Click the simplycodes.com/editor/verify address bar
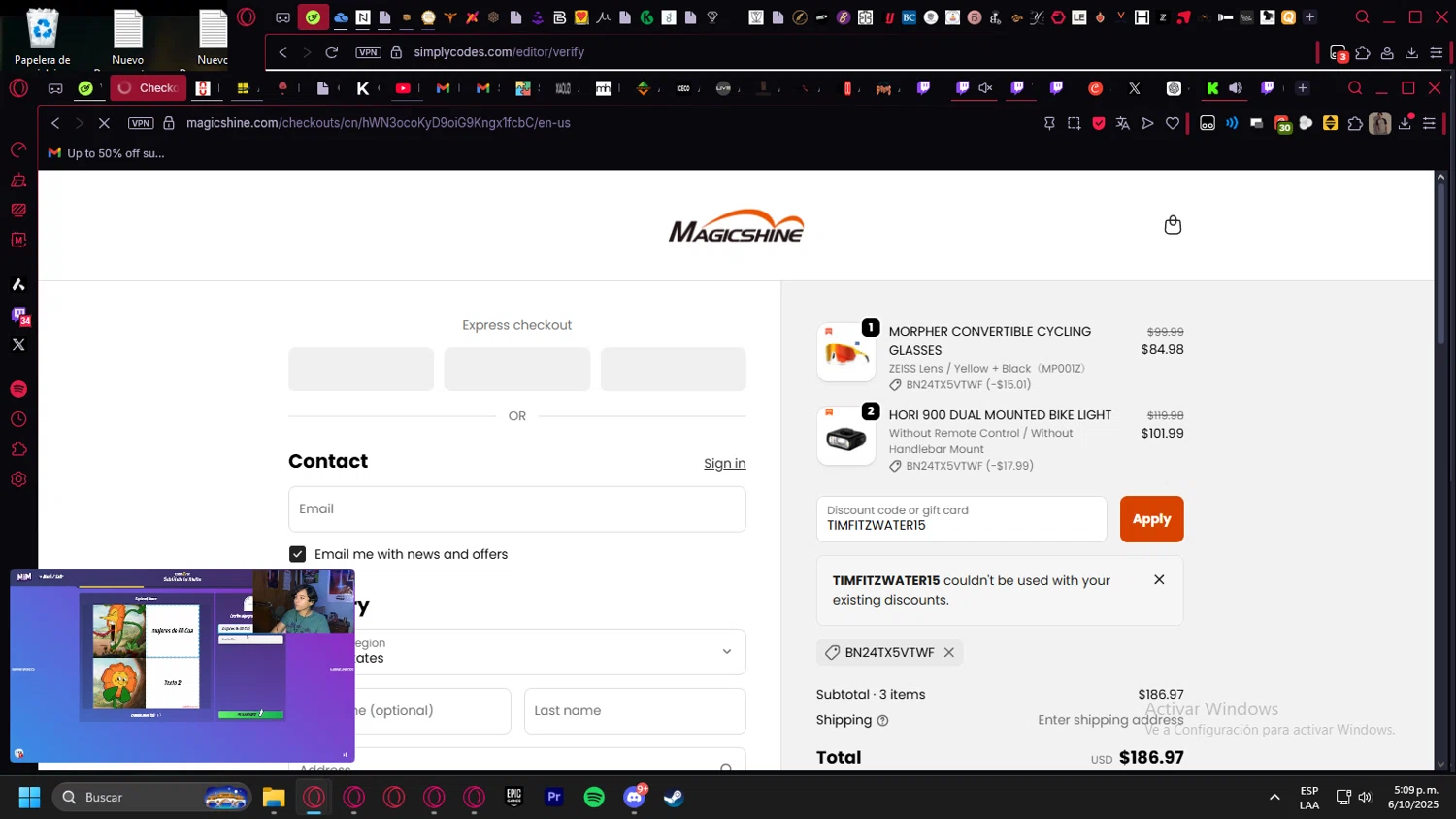 [x=499, y=52]
